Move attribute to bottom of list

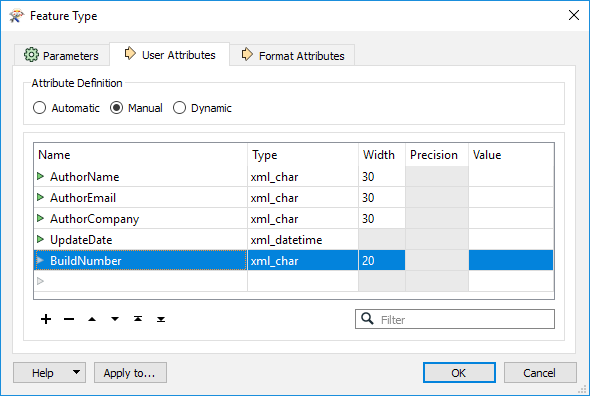click(161, 320)
